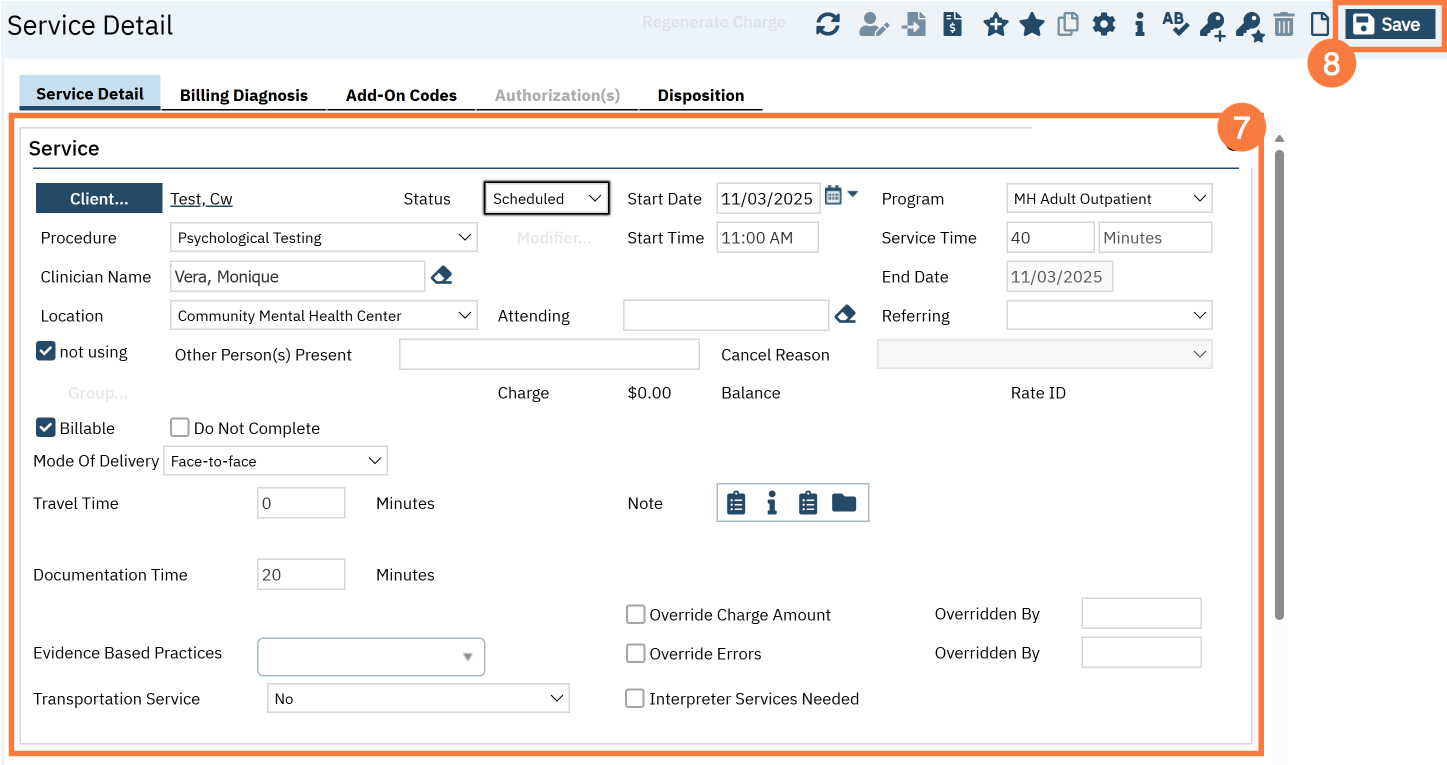This screenshot has width=1447, height=765.
Task: Open the Start Date calendar icon
Action: (833, 197)
